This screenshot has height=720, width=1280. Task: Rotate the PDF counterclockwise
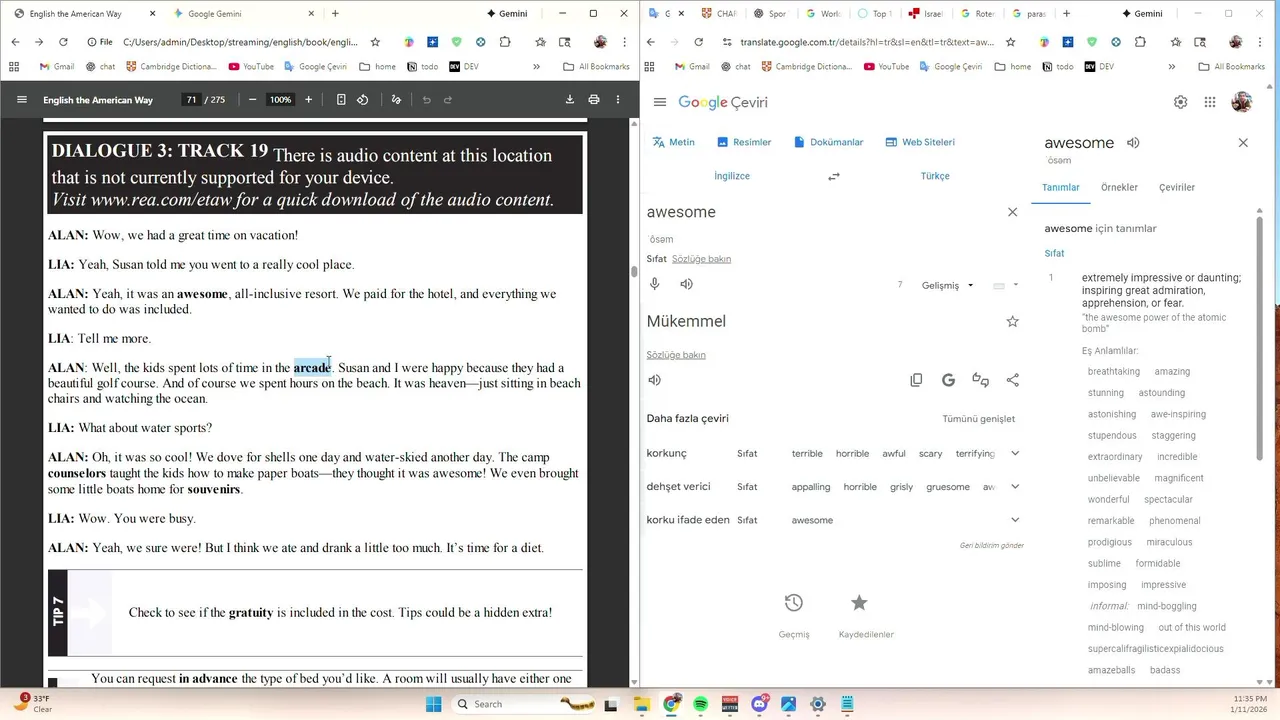tap(363, 100)
